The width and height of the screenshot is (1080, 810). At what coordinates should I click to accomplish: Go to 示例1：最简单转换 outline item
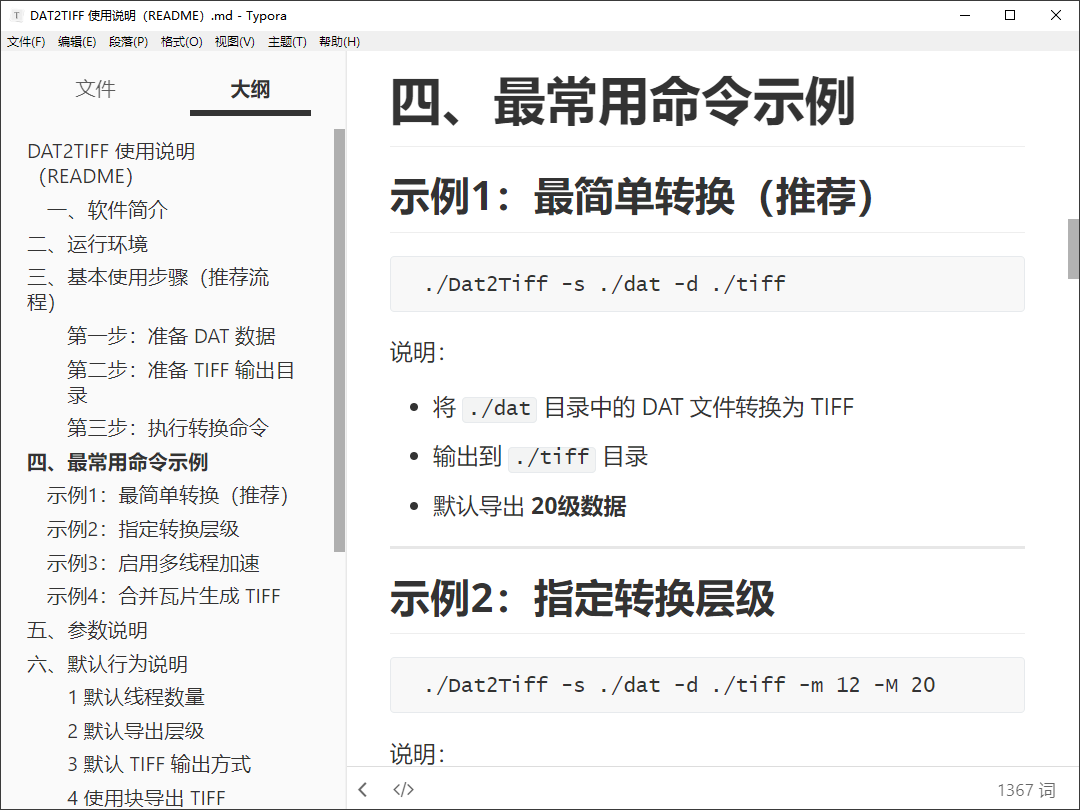tap(167, 495)
